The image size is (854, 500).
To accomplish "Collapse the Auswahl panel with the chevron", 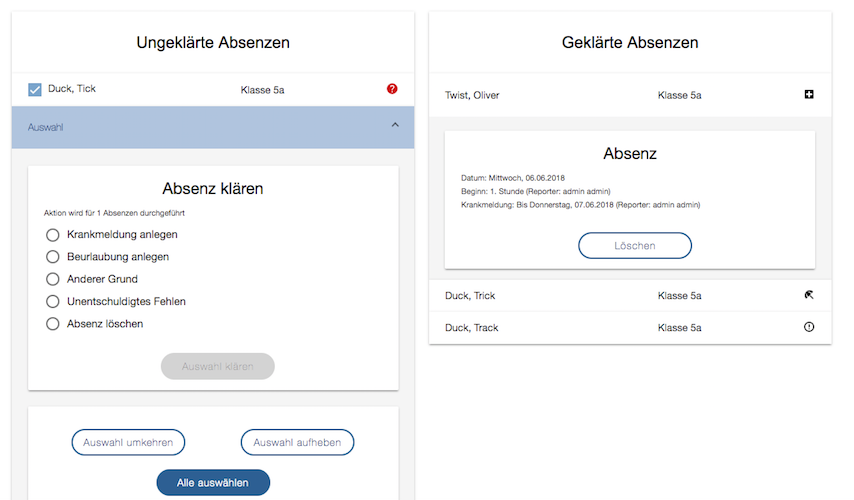I will click(395, 125).
